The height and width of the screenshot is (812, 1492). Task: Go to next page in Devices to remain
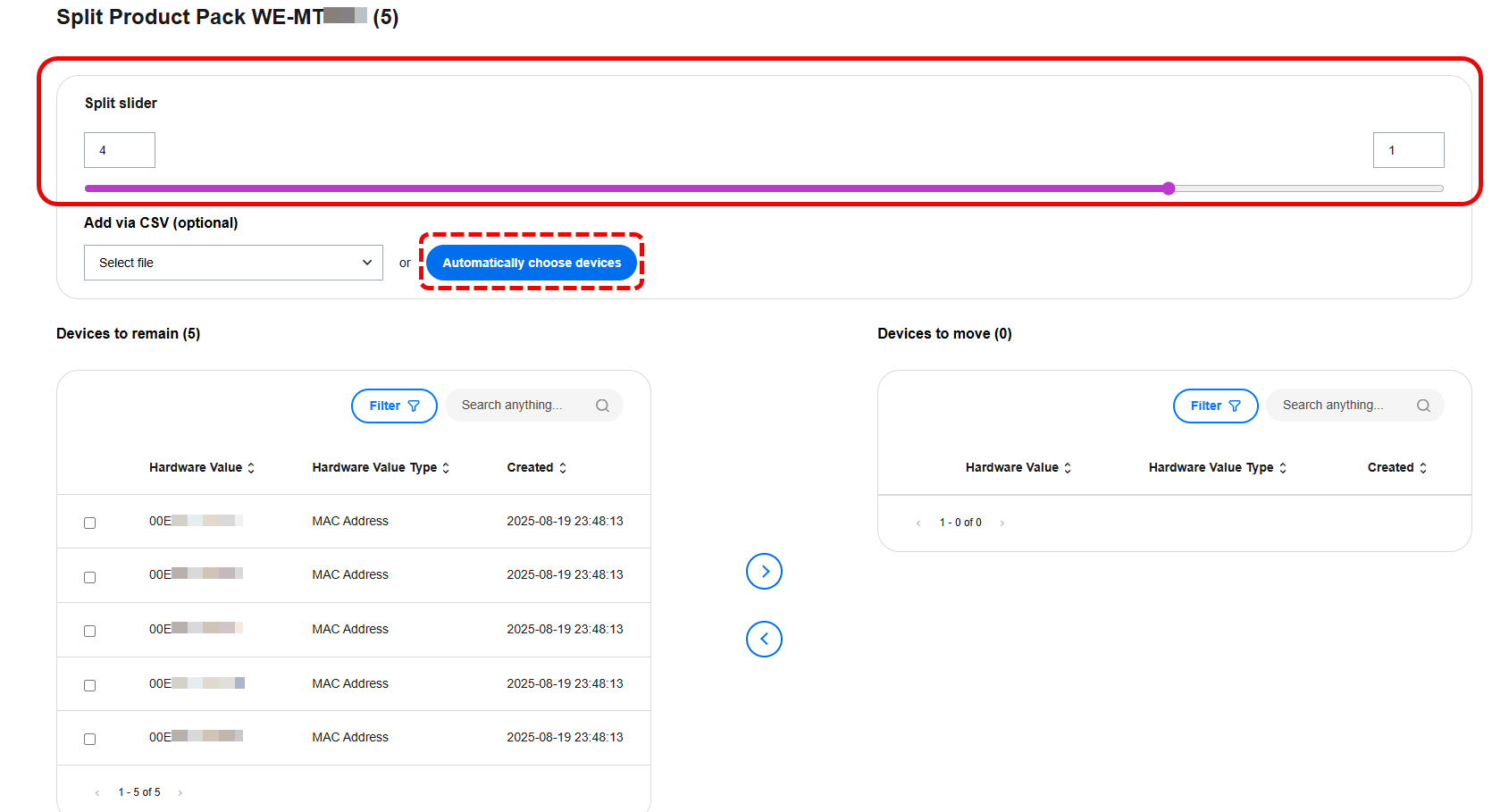pos(180,793)
